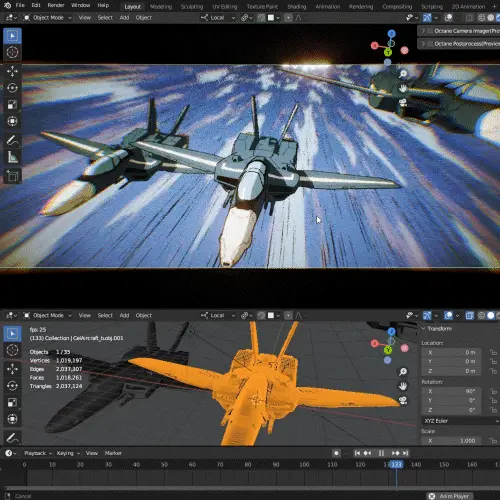Open the XYZ Euler rotation mode dropdown

click(x=460, y=421)
